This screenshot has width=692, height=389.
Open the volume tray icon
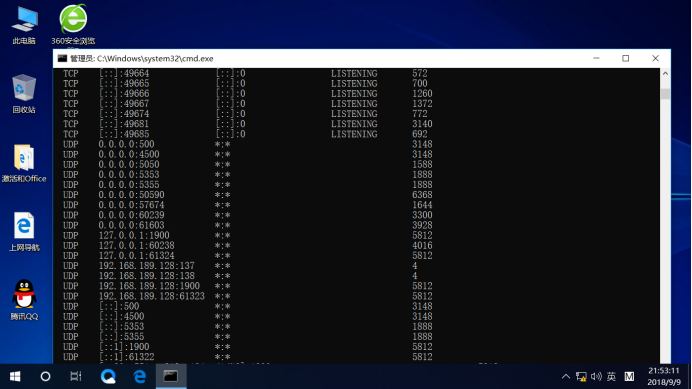[596, 377]
